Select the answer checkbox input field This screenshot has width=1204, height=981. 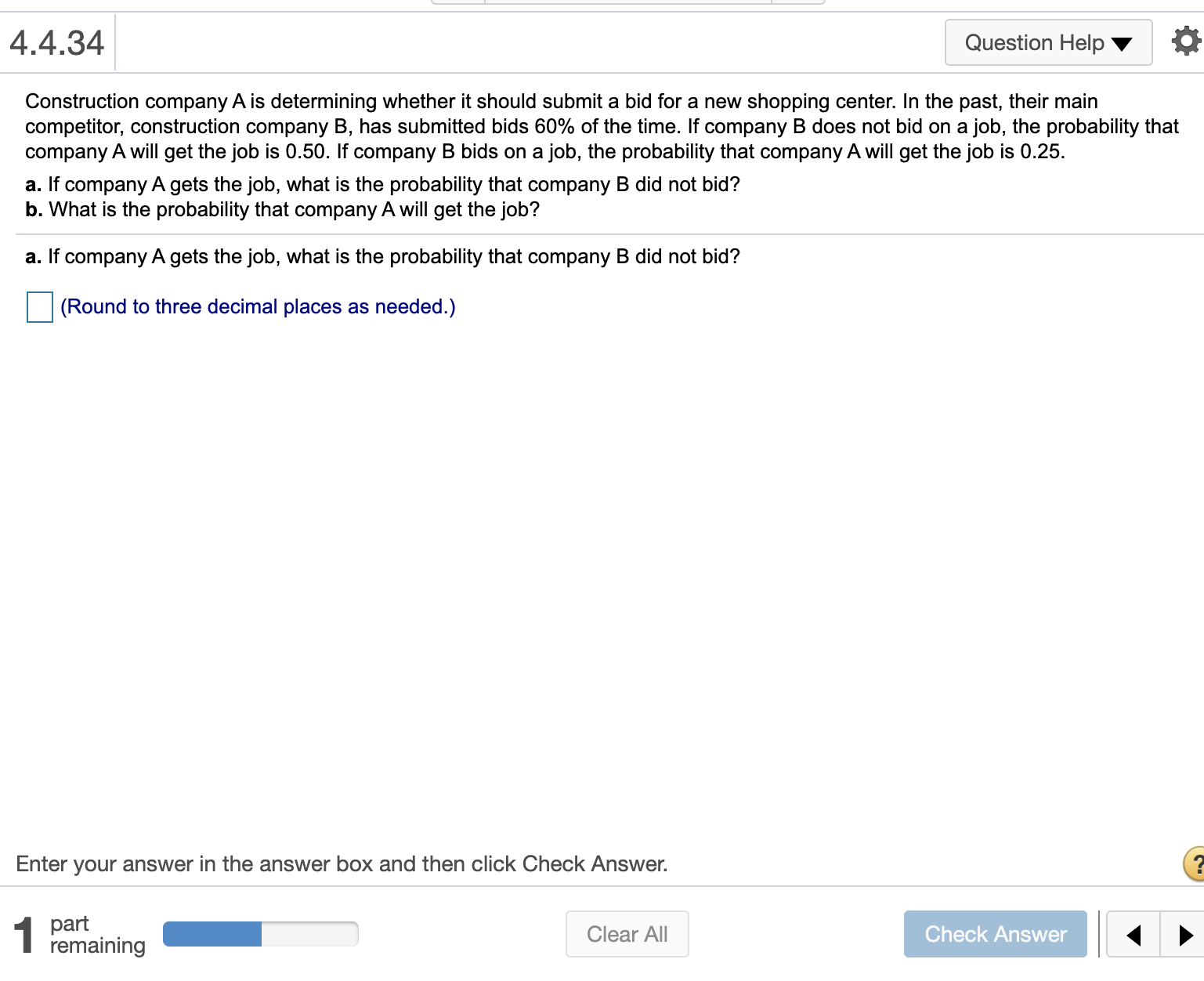[x=39, y=307]
